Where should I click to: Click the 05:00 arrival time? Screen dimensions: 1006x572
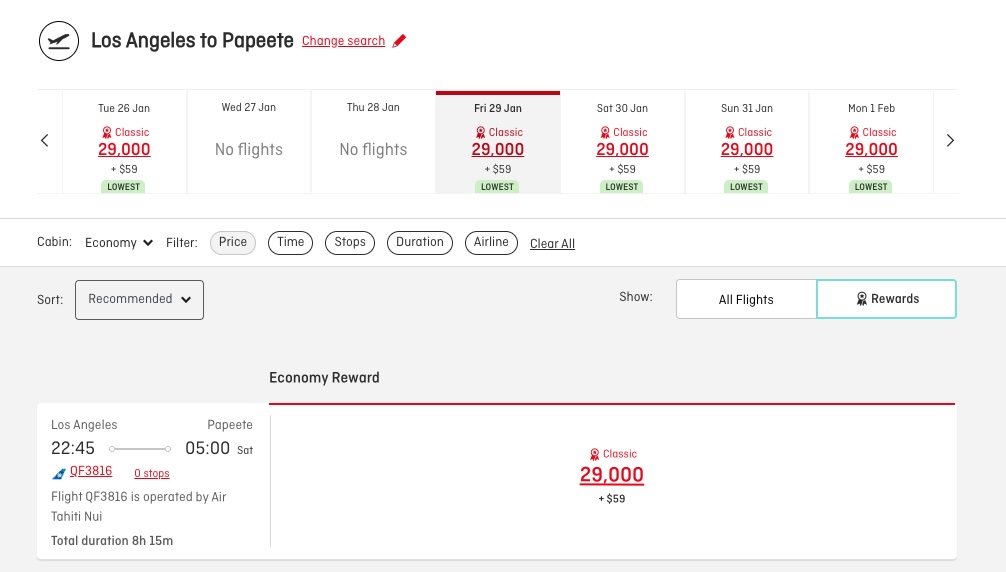(207, 448)
